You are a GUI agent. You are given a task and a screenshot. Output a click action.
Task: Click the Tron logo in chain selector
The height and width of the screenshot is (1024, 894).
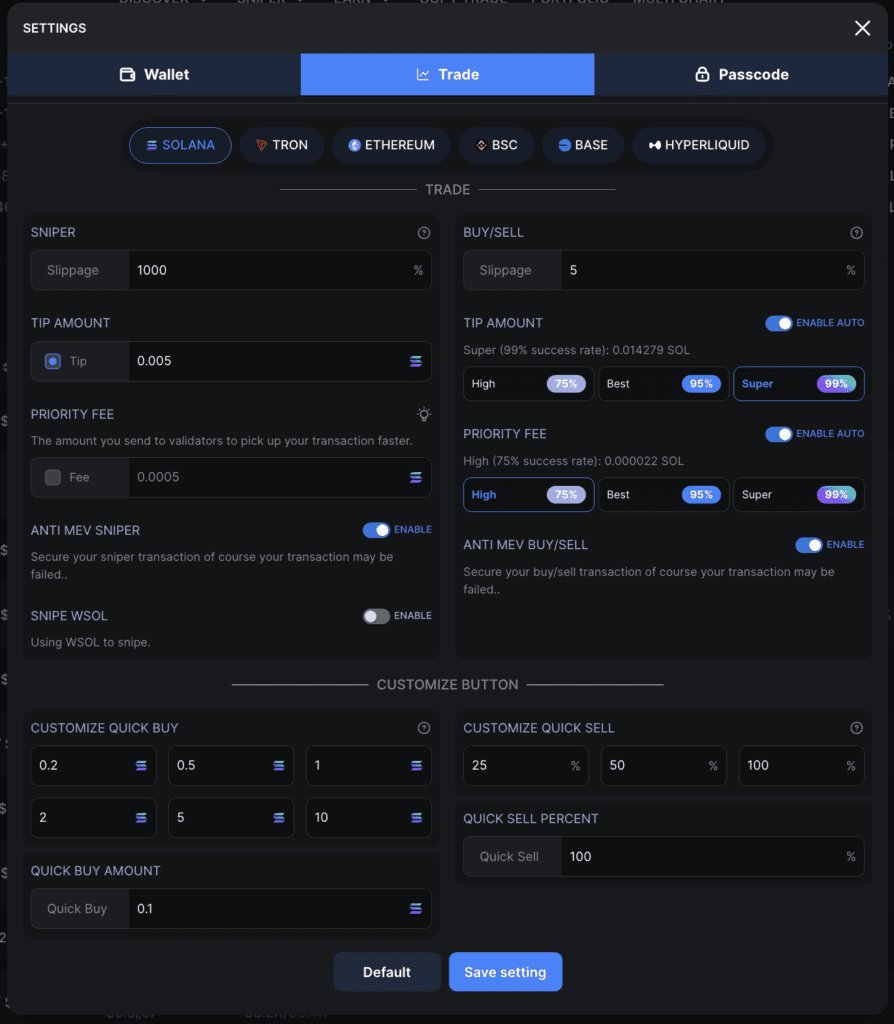[261, 145]
